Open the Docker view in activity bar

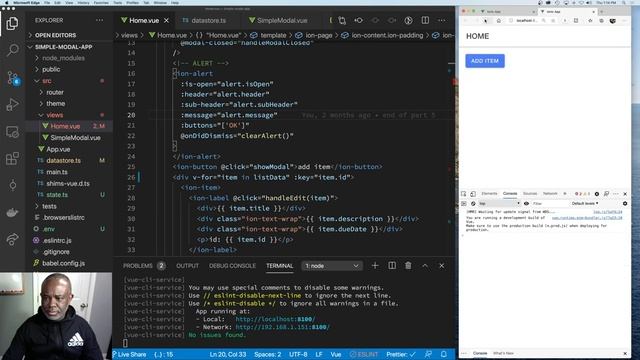pyautogui.click(x=12, y=213)
